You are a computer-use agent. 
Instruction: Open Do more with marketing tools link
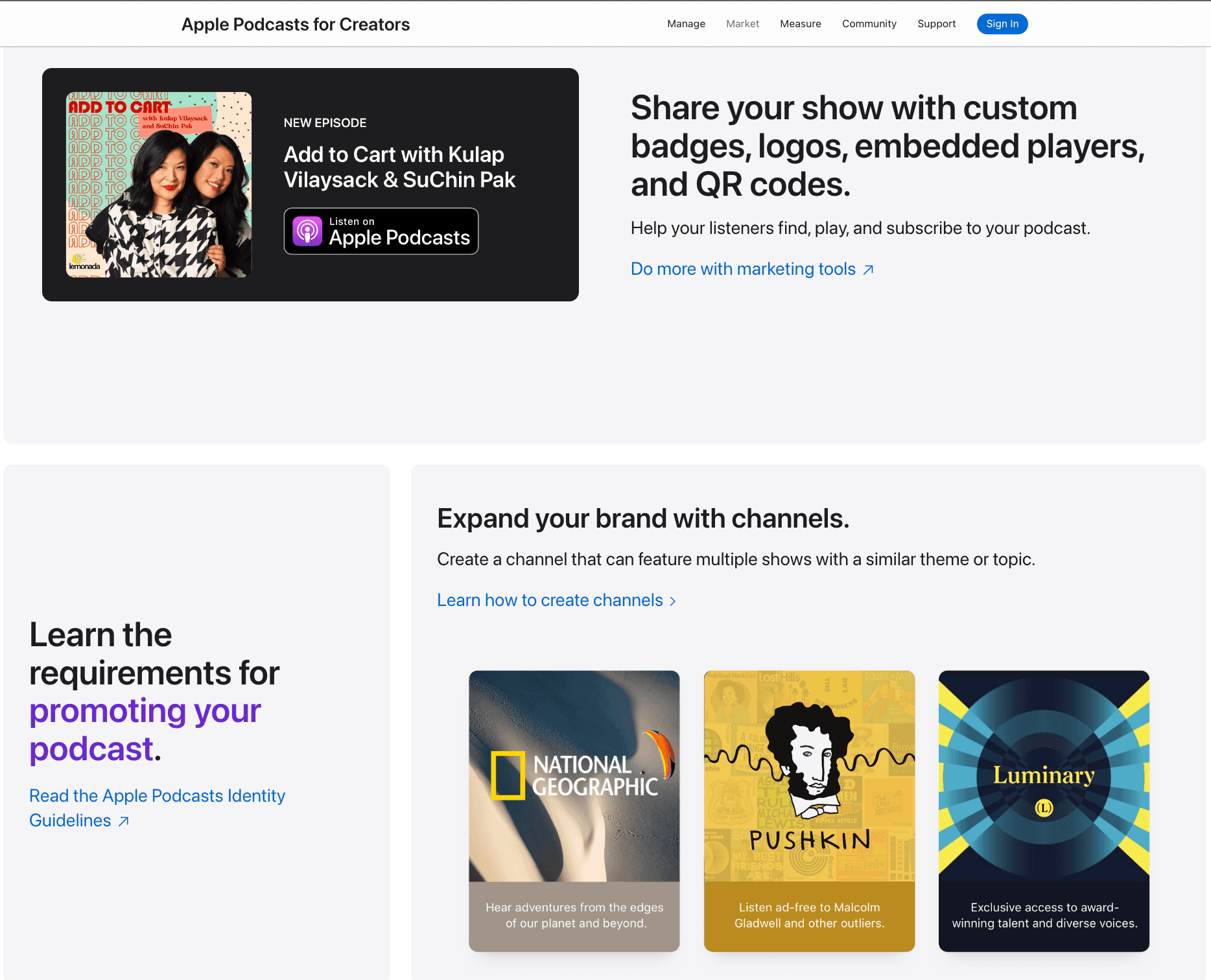743,269
